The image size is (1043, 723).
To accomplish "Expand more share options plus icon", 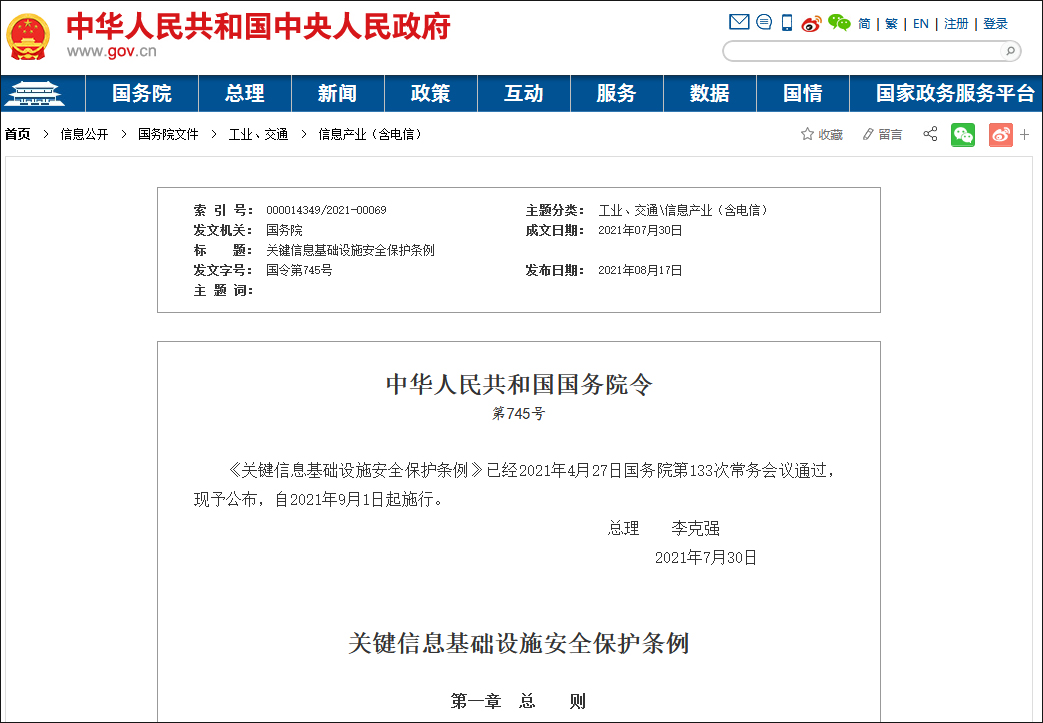I will pos(1025,135).
